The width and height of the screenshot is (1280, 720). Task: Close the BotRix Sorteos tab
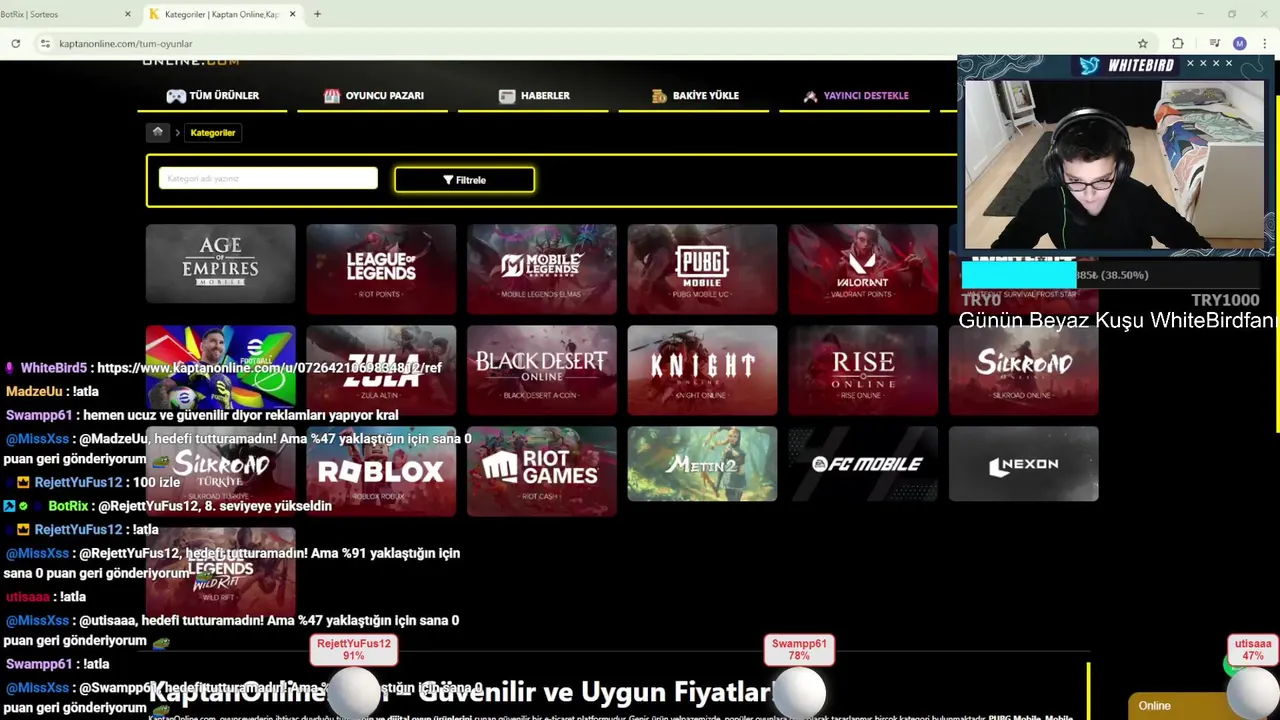pos(127,14)
